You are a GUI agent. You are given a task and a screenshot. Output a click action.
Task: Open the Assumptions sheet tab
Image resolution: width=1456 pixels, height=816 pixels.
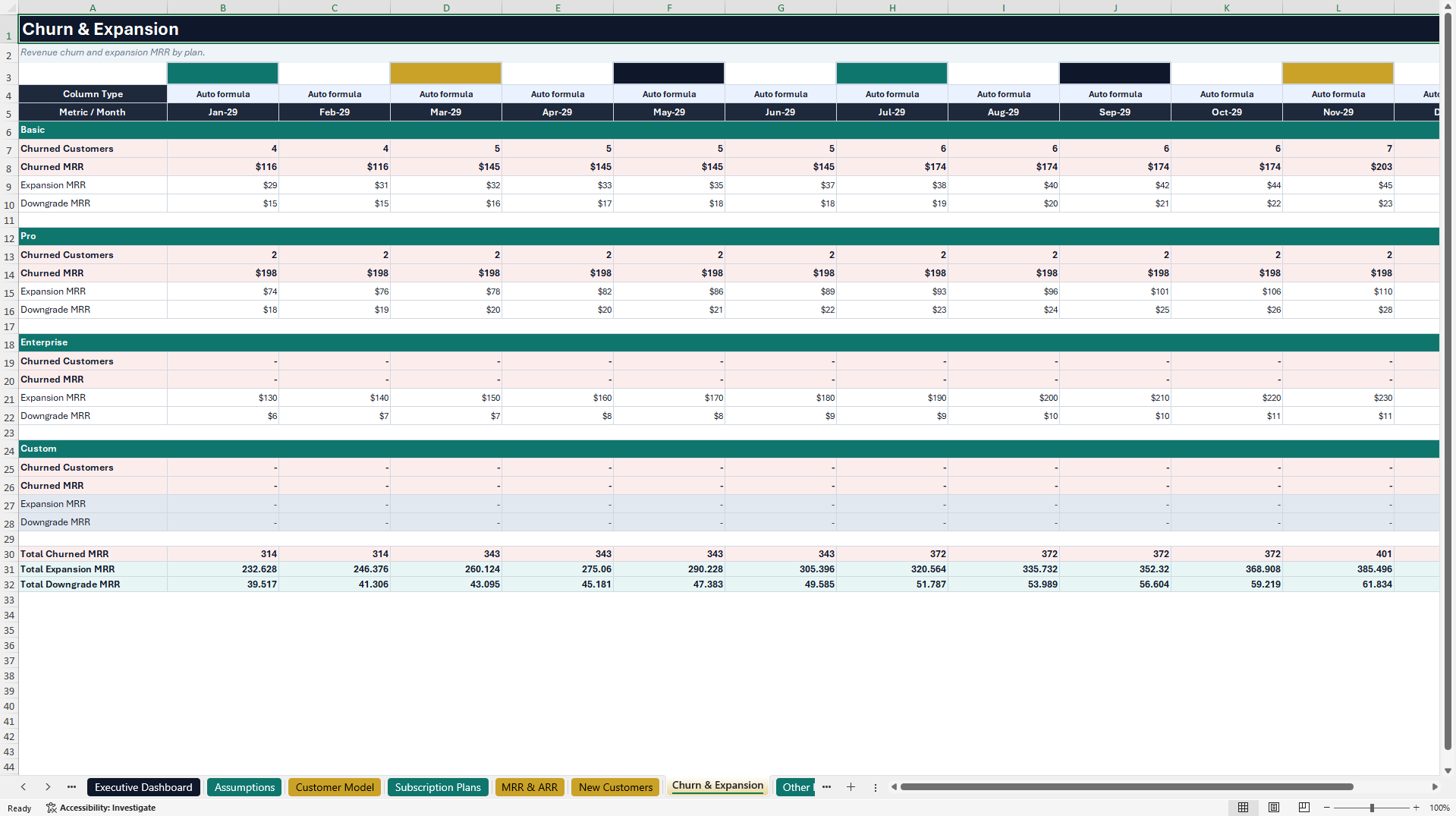(x=244, y=787)
